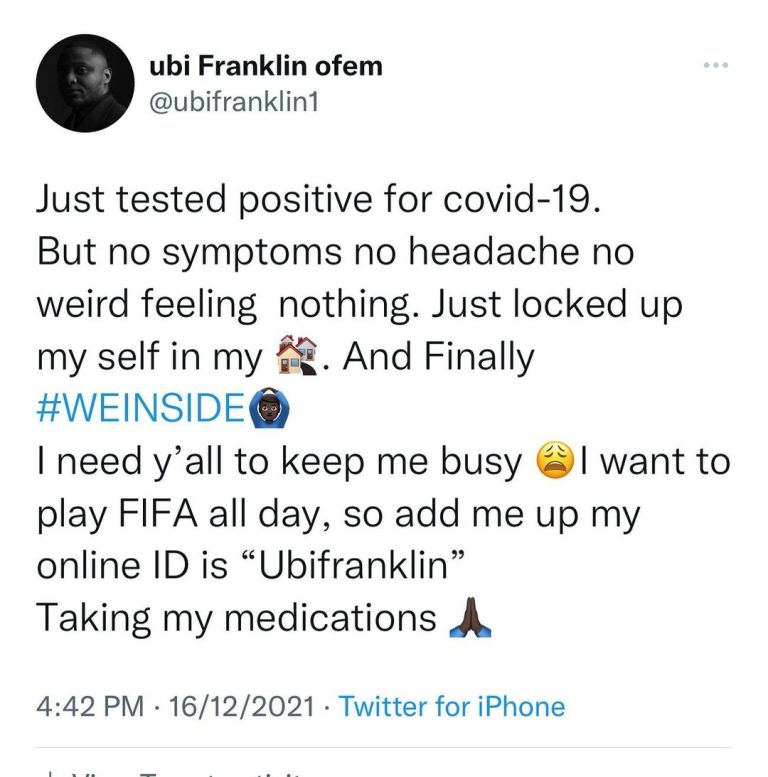The width and height of the screenshot is (768, 777).
Task: Tap ubi Franklin's profile picture
Action: coord(84,86)
